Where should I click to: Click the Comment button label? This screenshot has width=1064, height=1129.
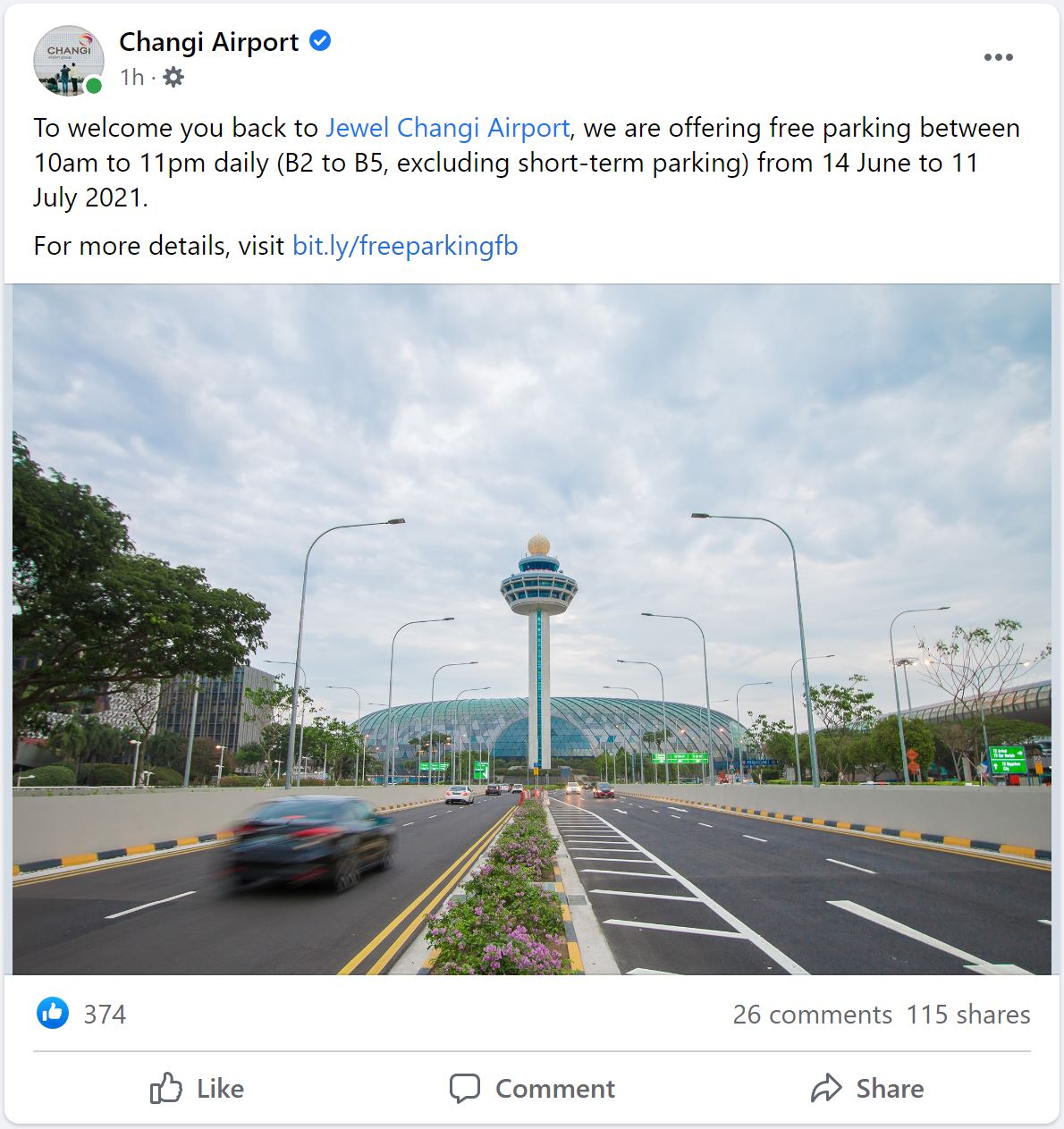555,1089
